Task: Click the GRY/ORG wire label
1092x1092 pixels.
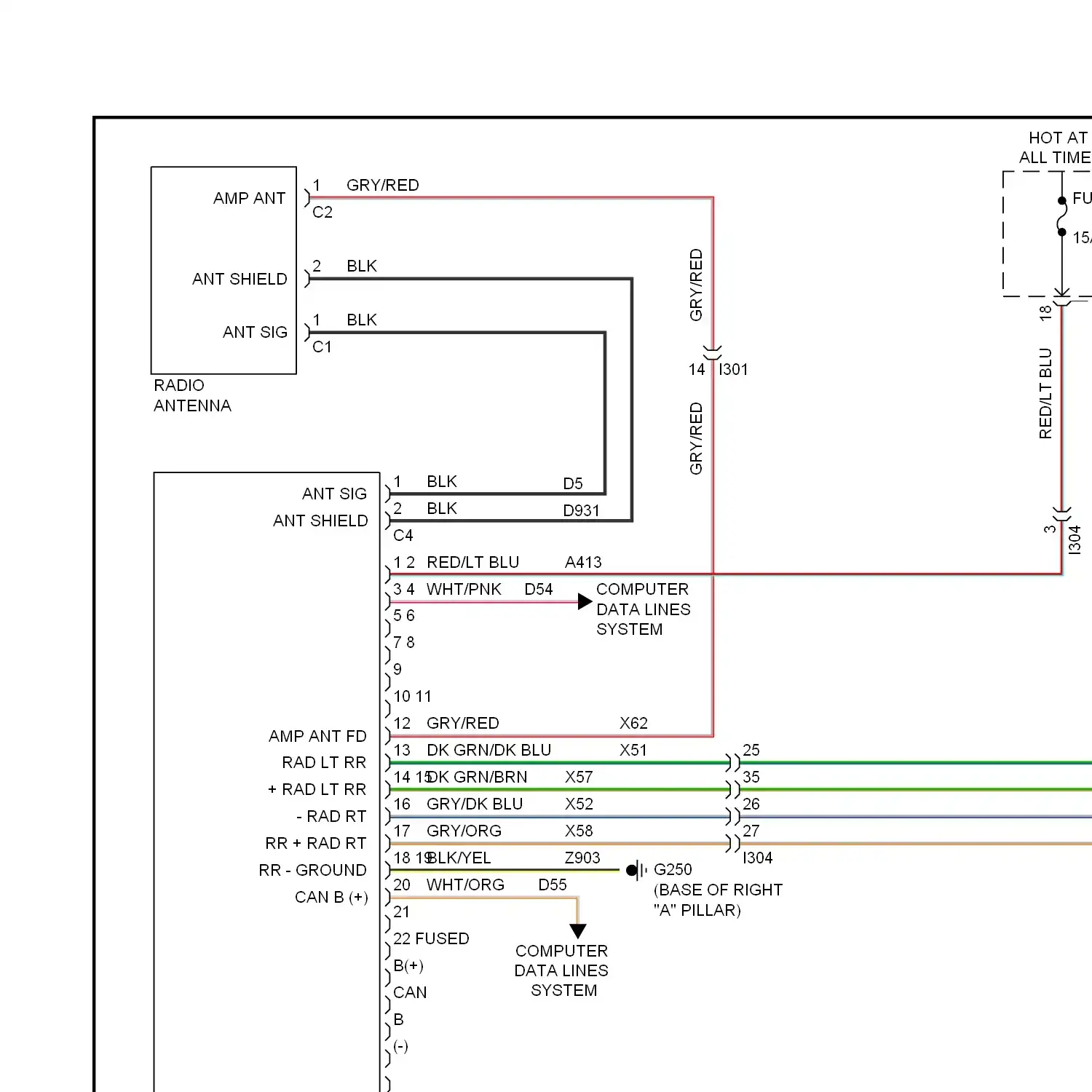Action: tap(464, 831)
